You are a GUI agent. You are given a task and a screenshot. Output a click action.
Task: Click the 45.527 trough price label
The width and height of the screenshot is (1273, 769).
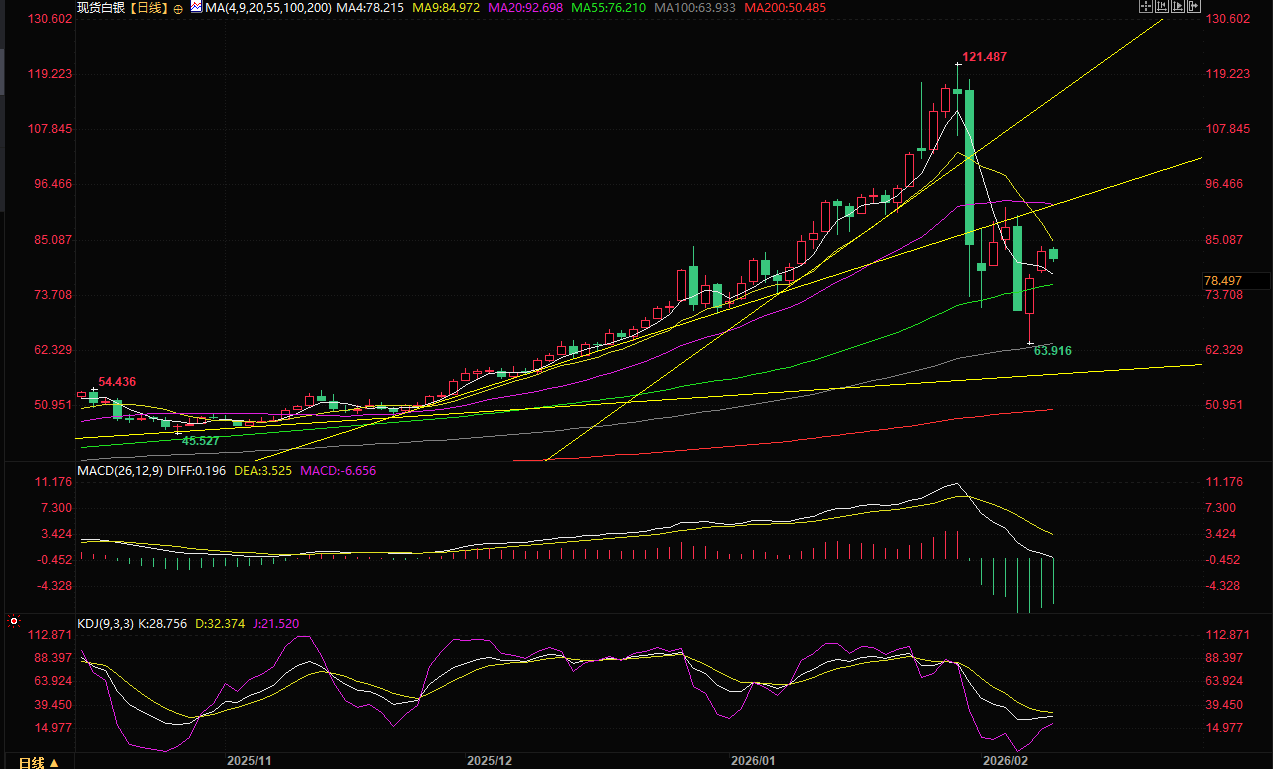tap(200, 441)
